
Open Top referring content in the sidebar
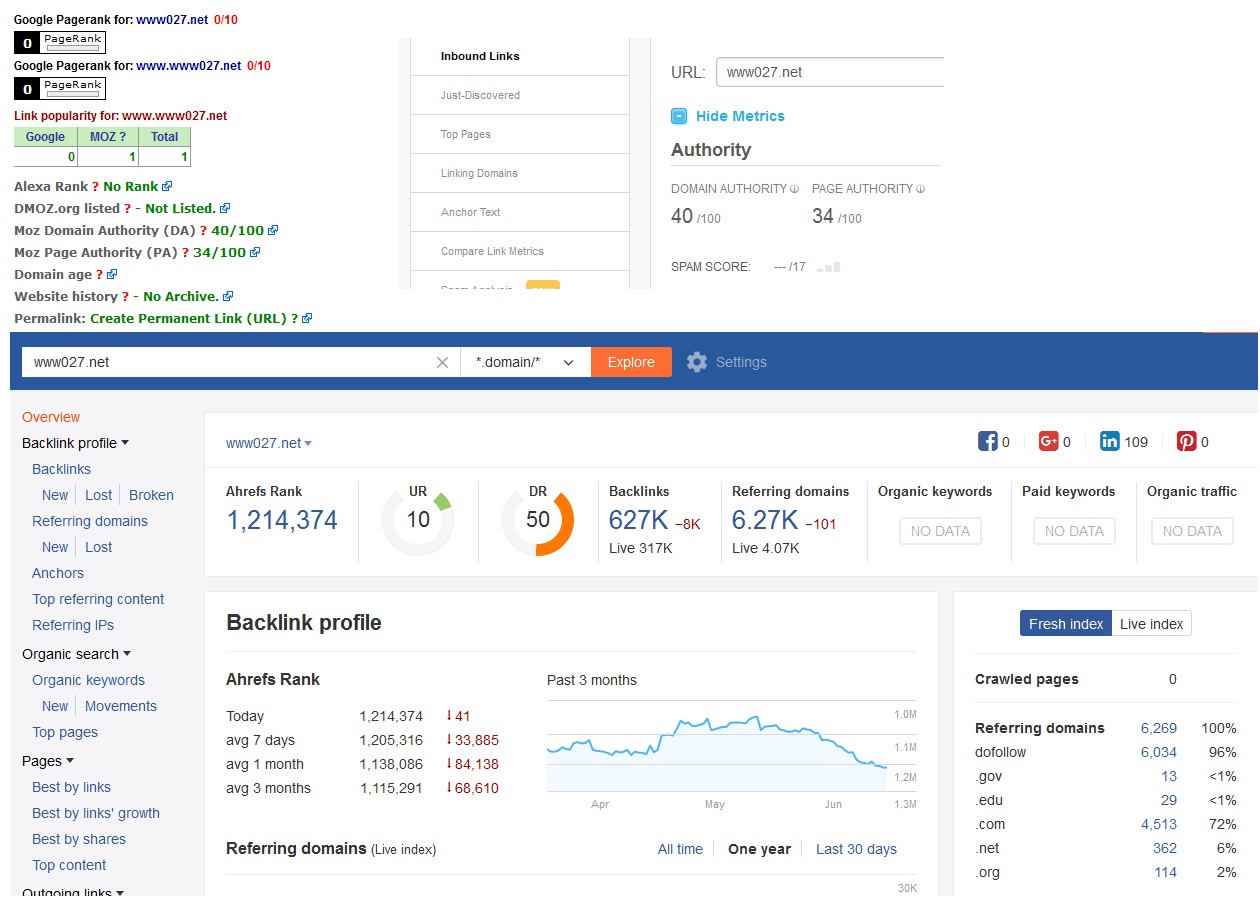pyautogui.click(x=98, y=599)
